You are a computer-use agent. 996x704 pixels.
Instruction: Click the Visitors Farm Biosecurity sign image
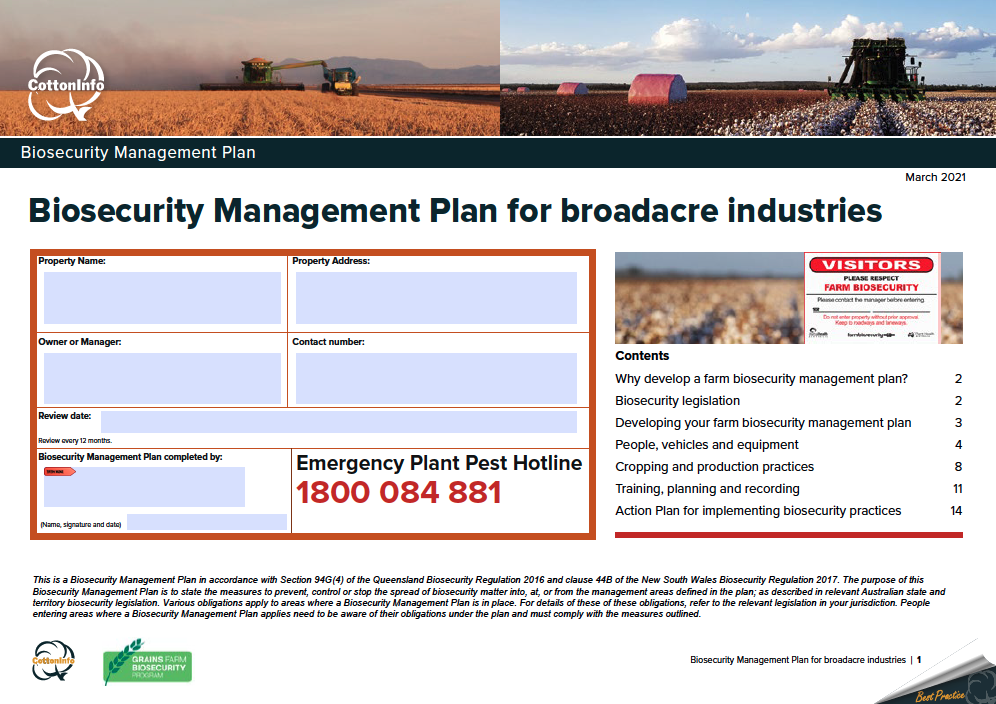(872, 297)
